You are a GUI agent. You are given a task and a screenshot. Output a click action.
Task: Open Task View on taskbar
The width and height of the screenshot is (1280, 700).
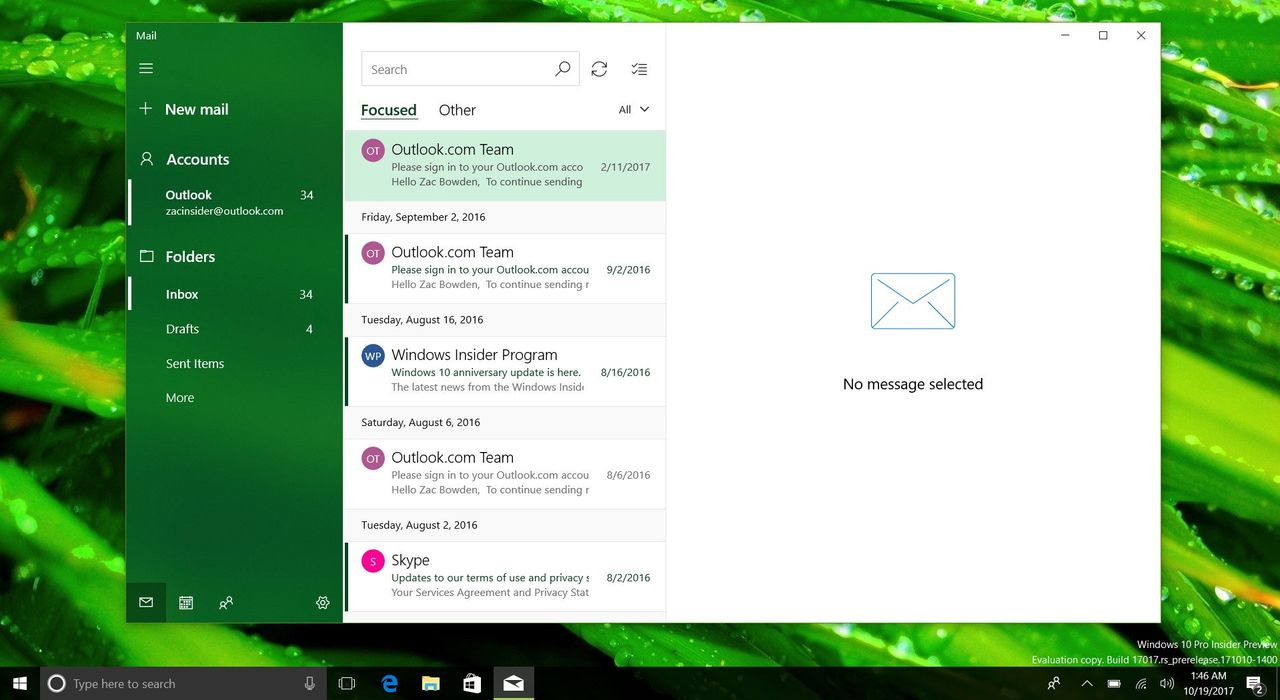coord(347,684)
